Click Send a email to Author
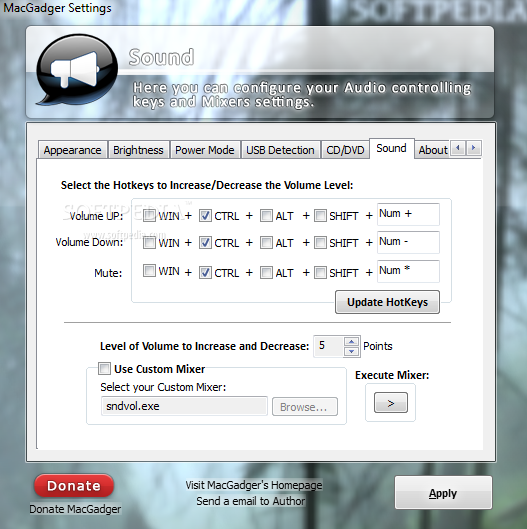This screenshot has width=527, height=529. click(251, 501)
